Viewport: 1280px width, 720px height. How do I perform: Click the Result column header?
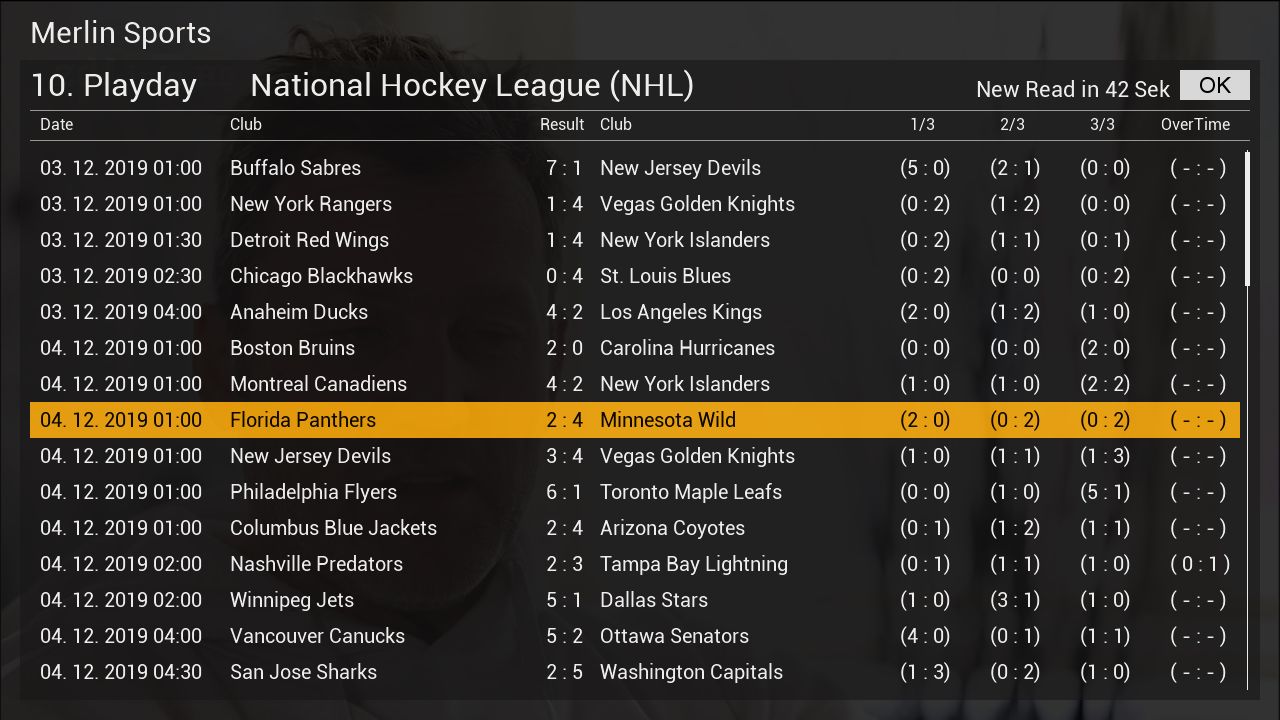(561, 125)
